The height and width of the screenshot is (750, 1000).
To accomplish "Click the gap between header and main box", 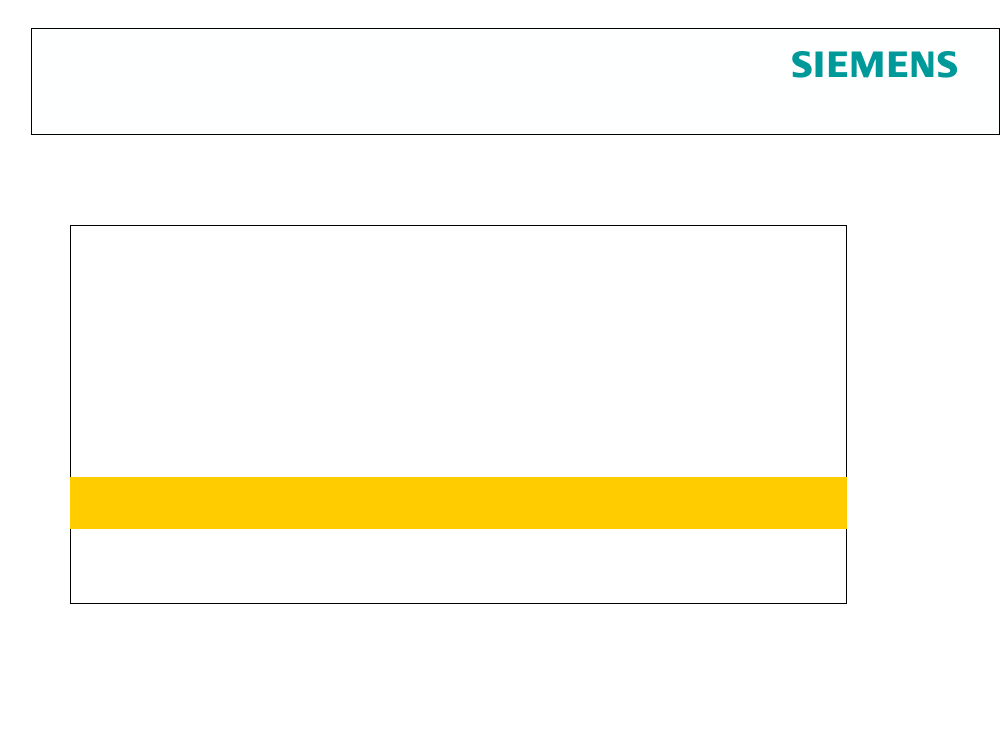I will (x=500, y=180).
